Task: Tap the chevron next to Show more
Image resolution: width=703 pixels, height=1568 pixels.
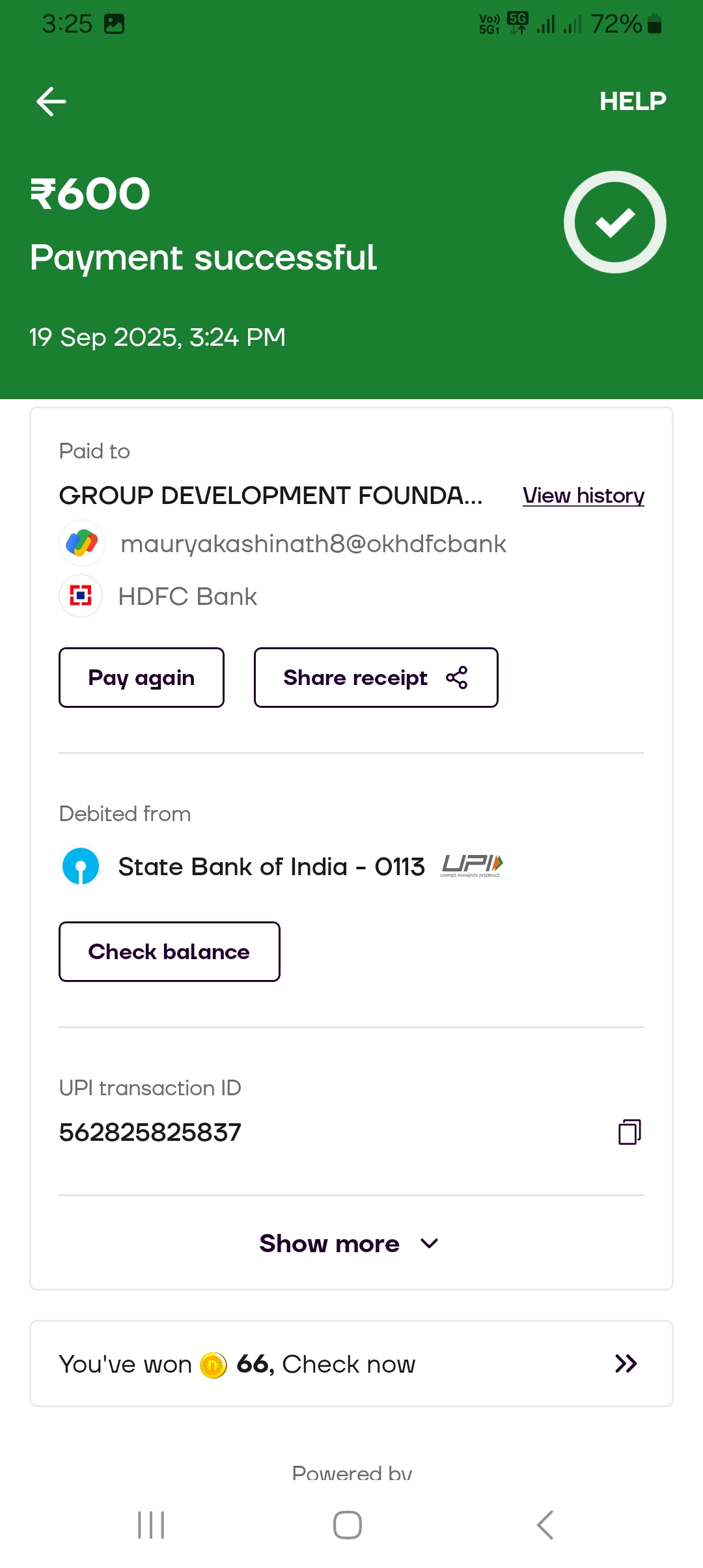Action: point(430,1244)
